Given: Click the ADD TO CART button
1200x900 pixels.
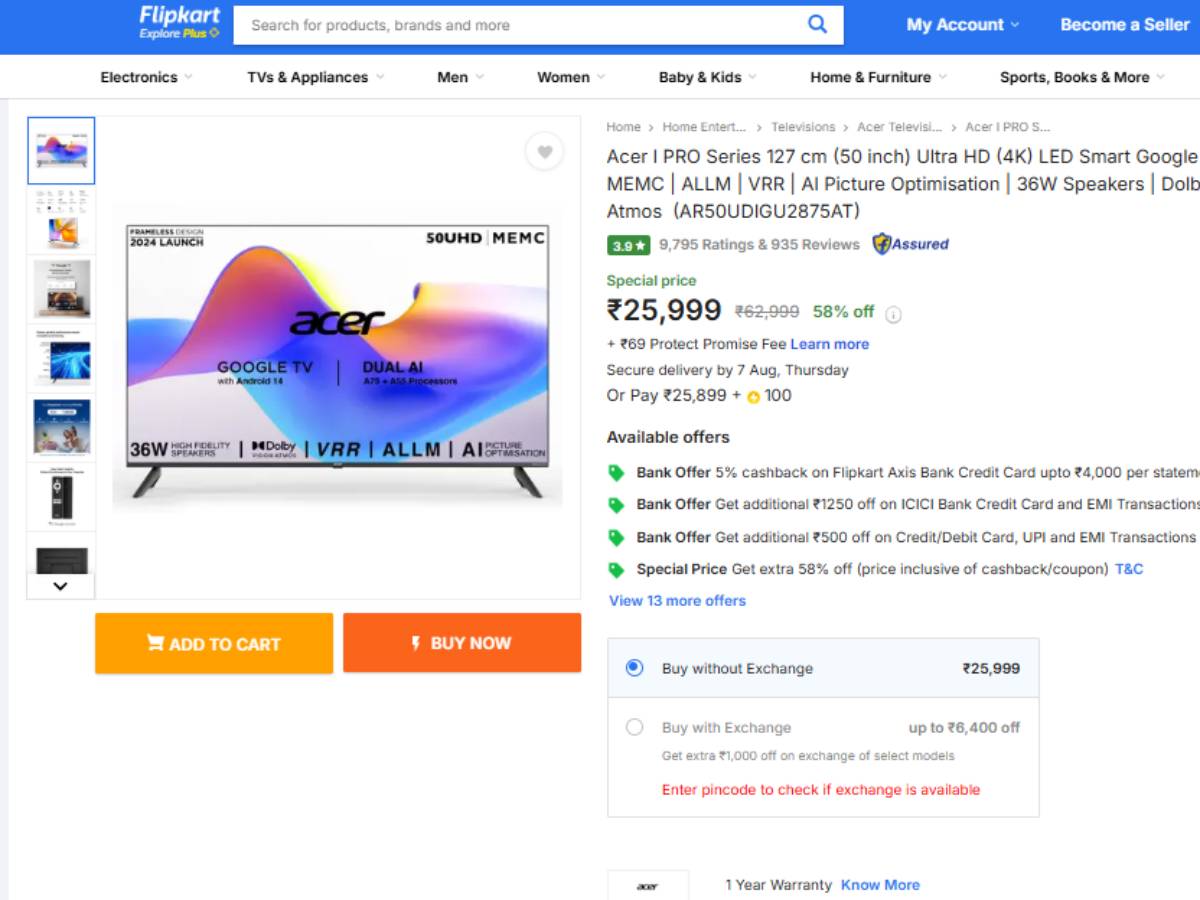Looking at the screenshot, I should [x=214, y=643].
